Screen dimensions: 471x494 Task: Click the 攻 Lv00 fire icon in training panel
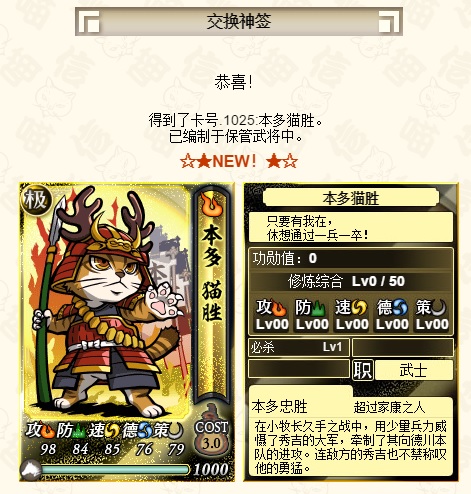point(279,308)
